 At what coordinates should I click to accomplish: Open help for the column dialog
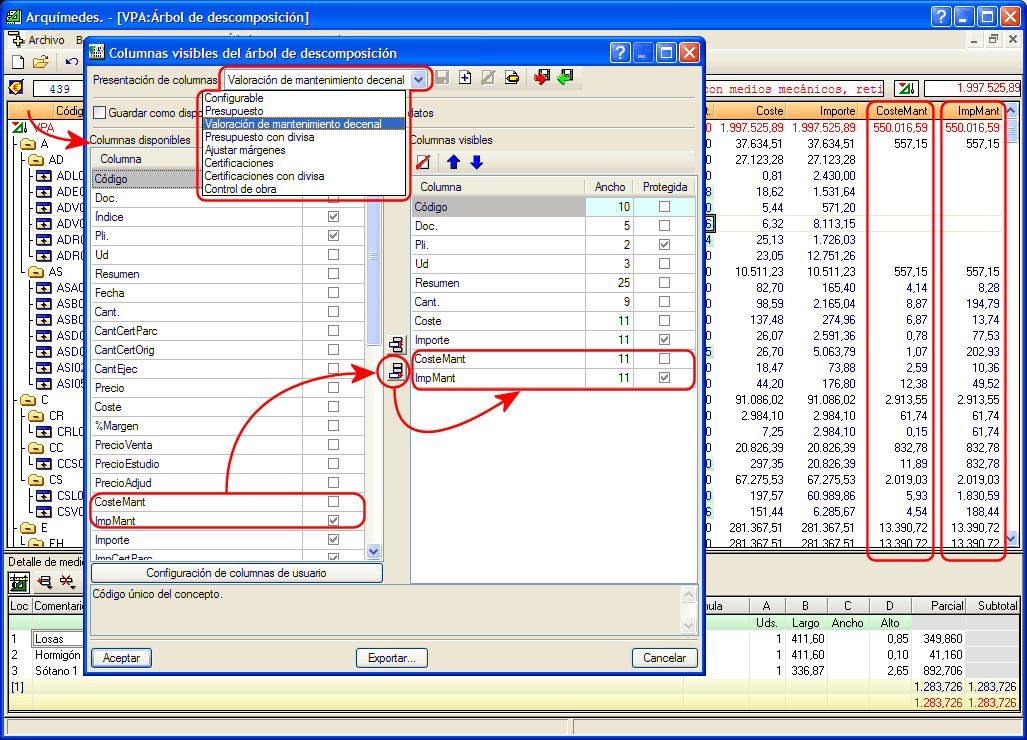tap(620, 52)
